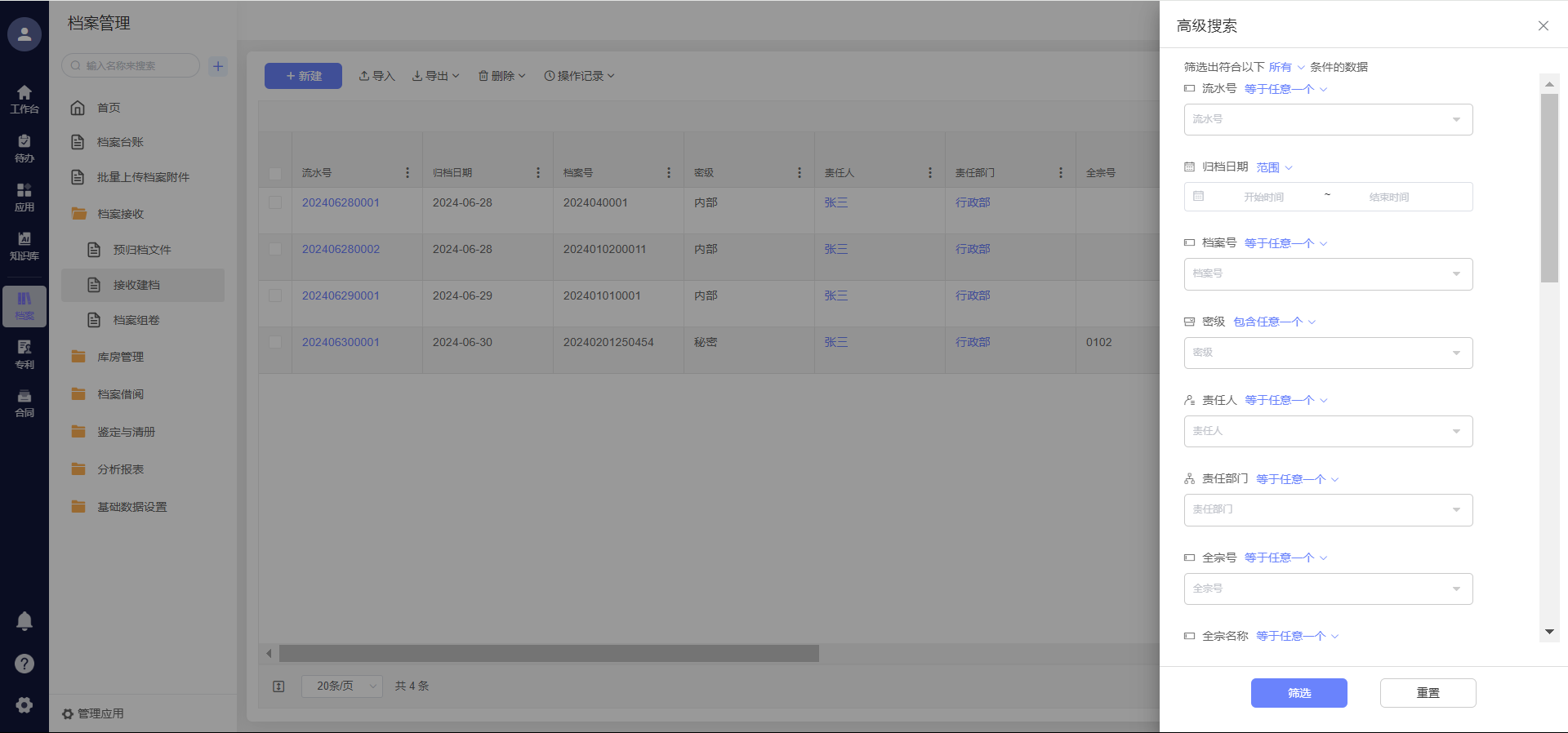
Task: Open the help question mark icon
Action: tap(24, 664)
